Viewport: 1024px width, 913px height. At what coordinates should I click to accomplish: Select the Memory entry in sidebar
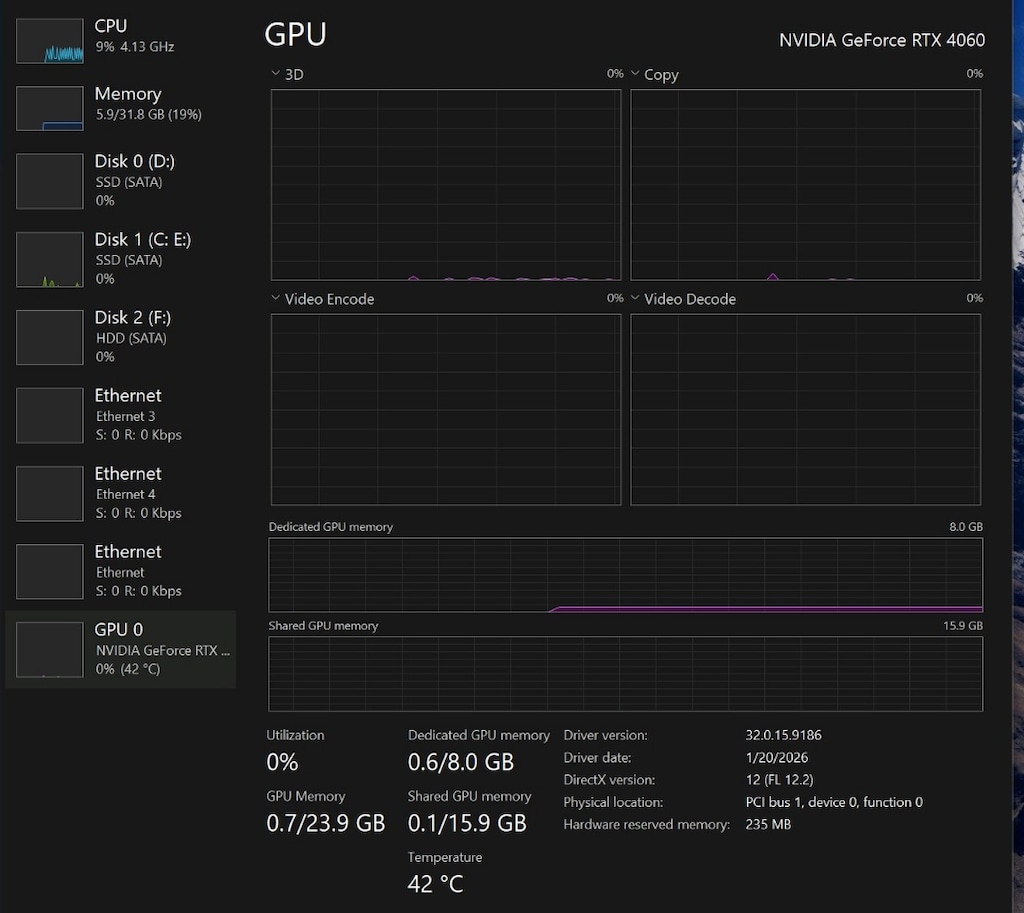pos(121,108)
